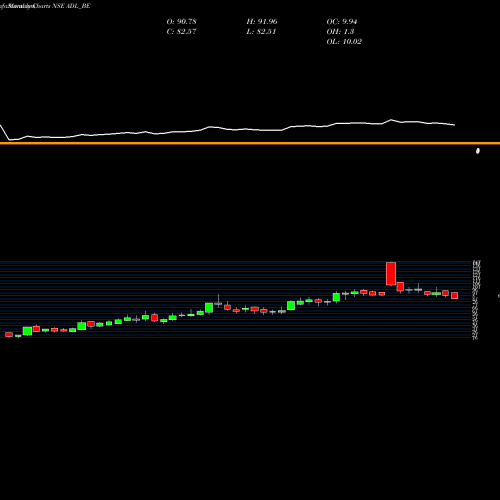Screen dimensions: 500x500
Task: Click the 'OC: 9.94' value
Action: click(342, 21)
